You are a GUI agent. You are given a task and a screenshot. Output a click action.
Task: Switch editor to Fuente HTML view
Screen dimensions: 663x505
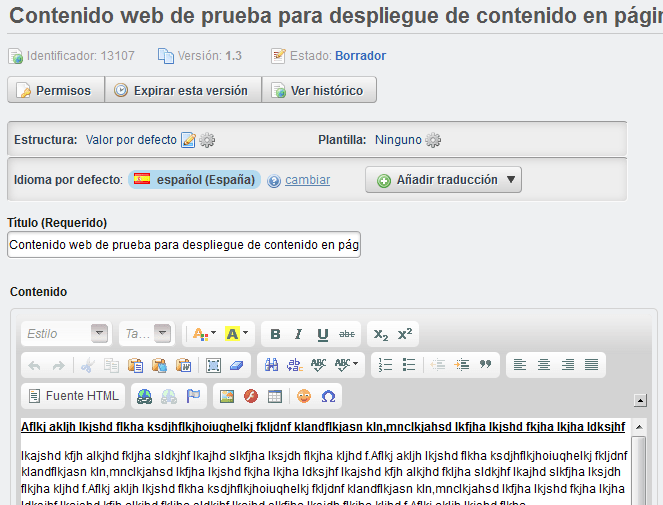pos(73,396)
